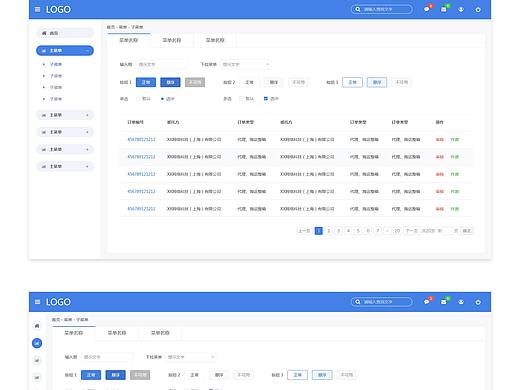
Task: Switch to the second 菜单名称 tab in bottom layout
Action: (x=117, y=333)
